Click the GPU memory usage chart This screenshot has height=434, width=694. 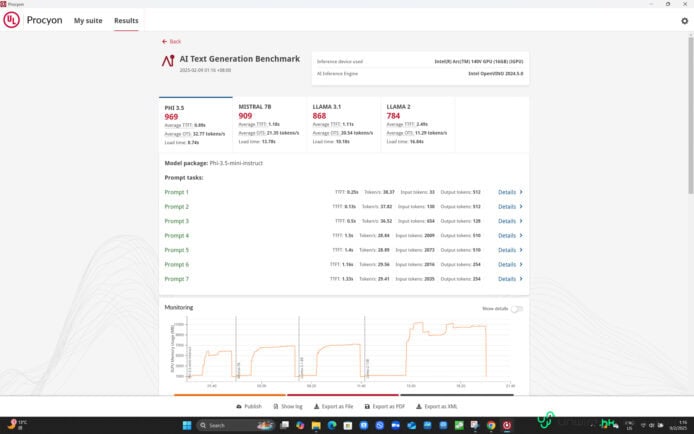coord(340,350)
